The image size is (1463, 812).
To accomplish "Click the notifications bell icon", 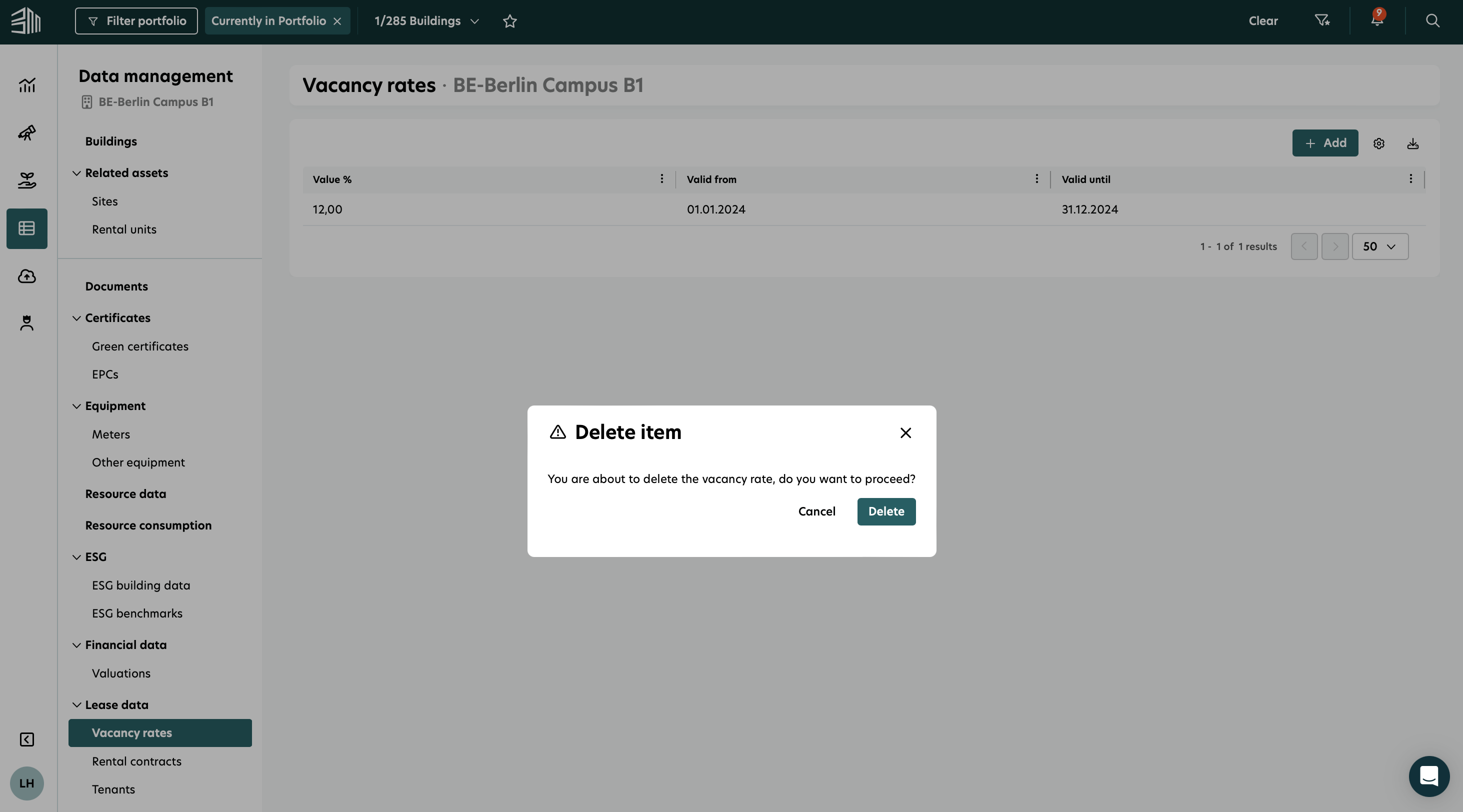I will tap(1376, 21).
